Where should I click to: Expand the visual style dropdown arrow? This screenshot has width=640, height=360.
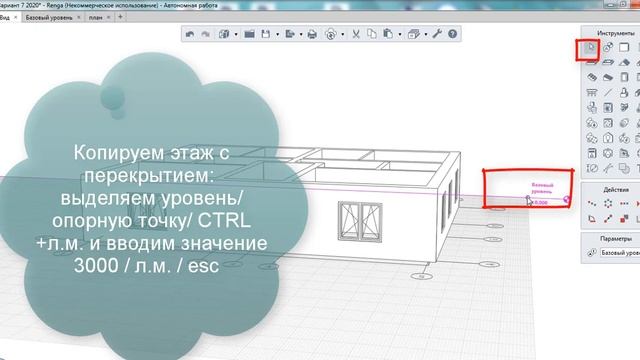pyautogui.click(x=426, y=35)
